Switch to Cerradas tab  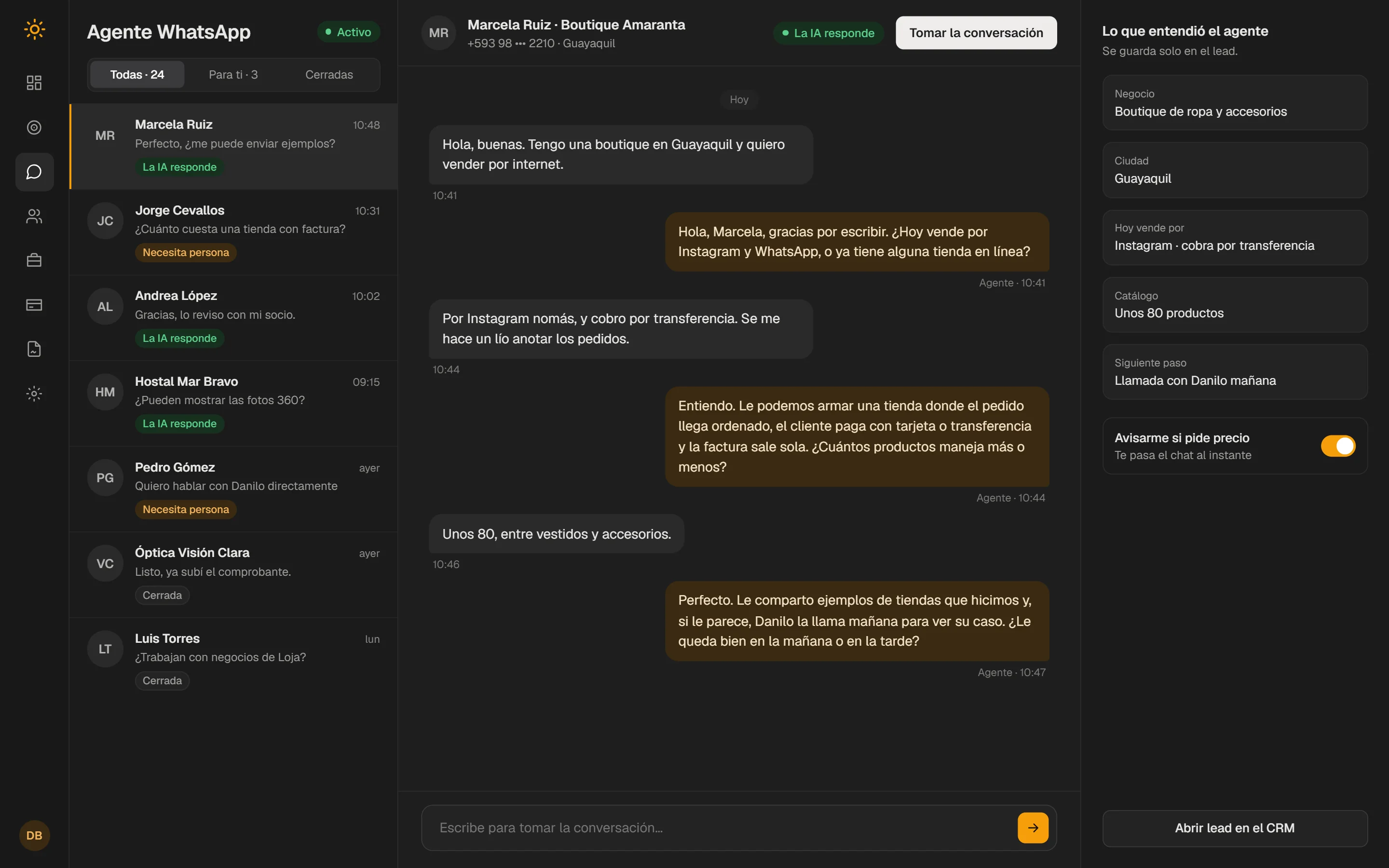329,75
